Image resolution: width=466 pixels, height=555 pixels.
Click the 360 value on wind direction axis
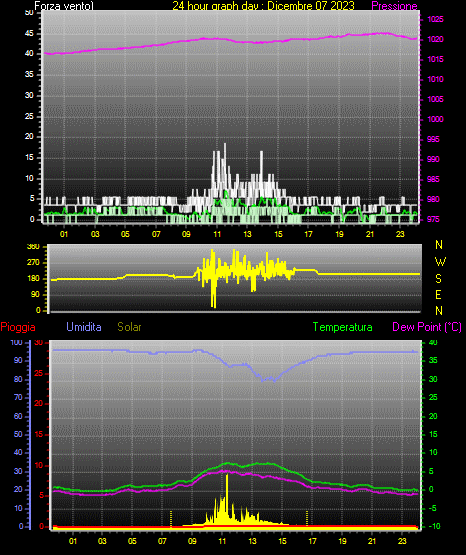tap(34, 247)
